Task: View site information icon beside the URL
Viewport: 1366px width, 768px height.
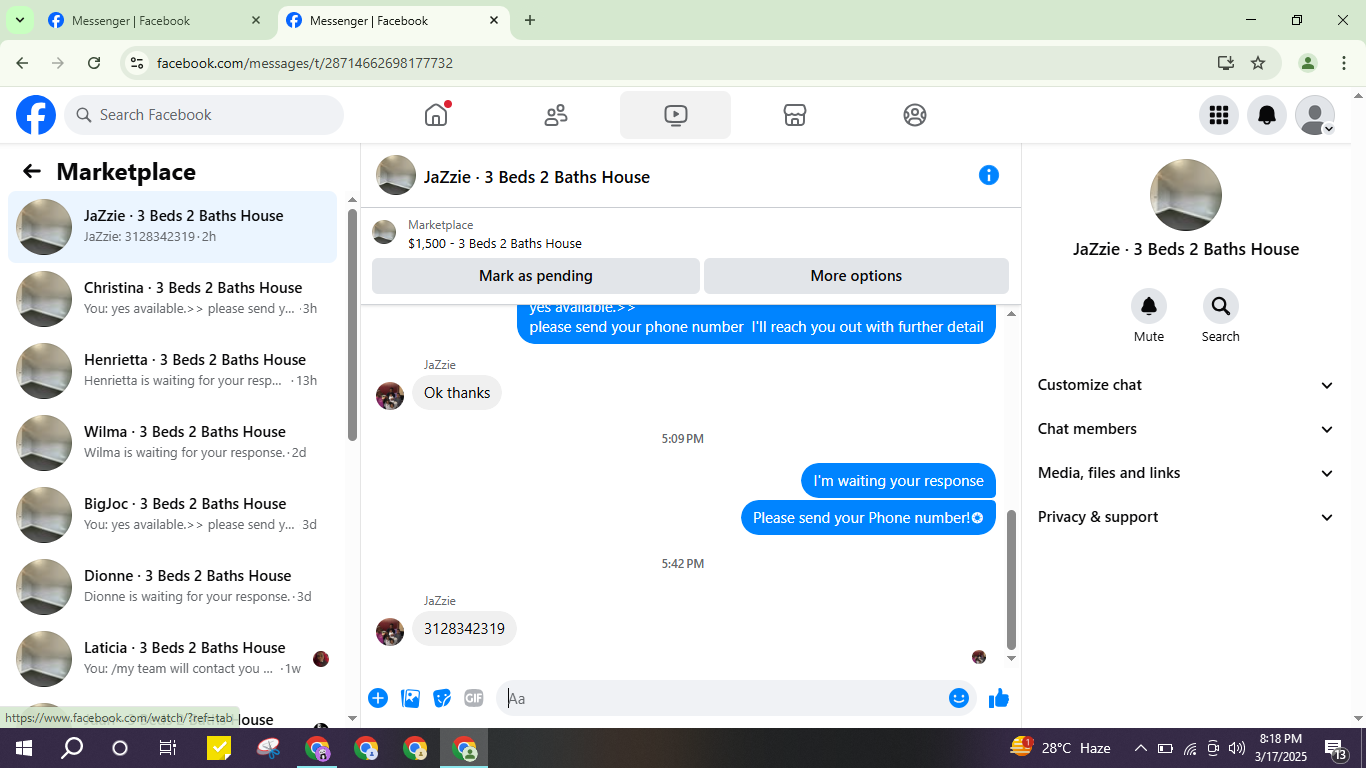Action: (x=138, y=63)
